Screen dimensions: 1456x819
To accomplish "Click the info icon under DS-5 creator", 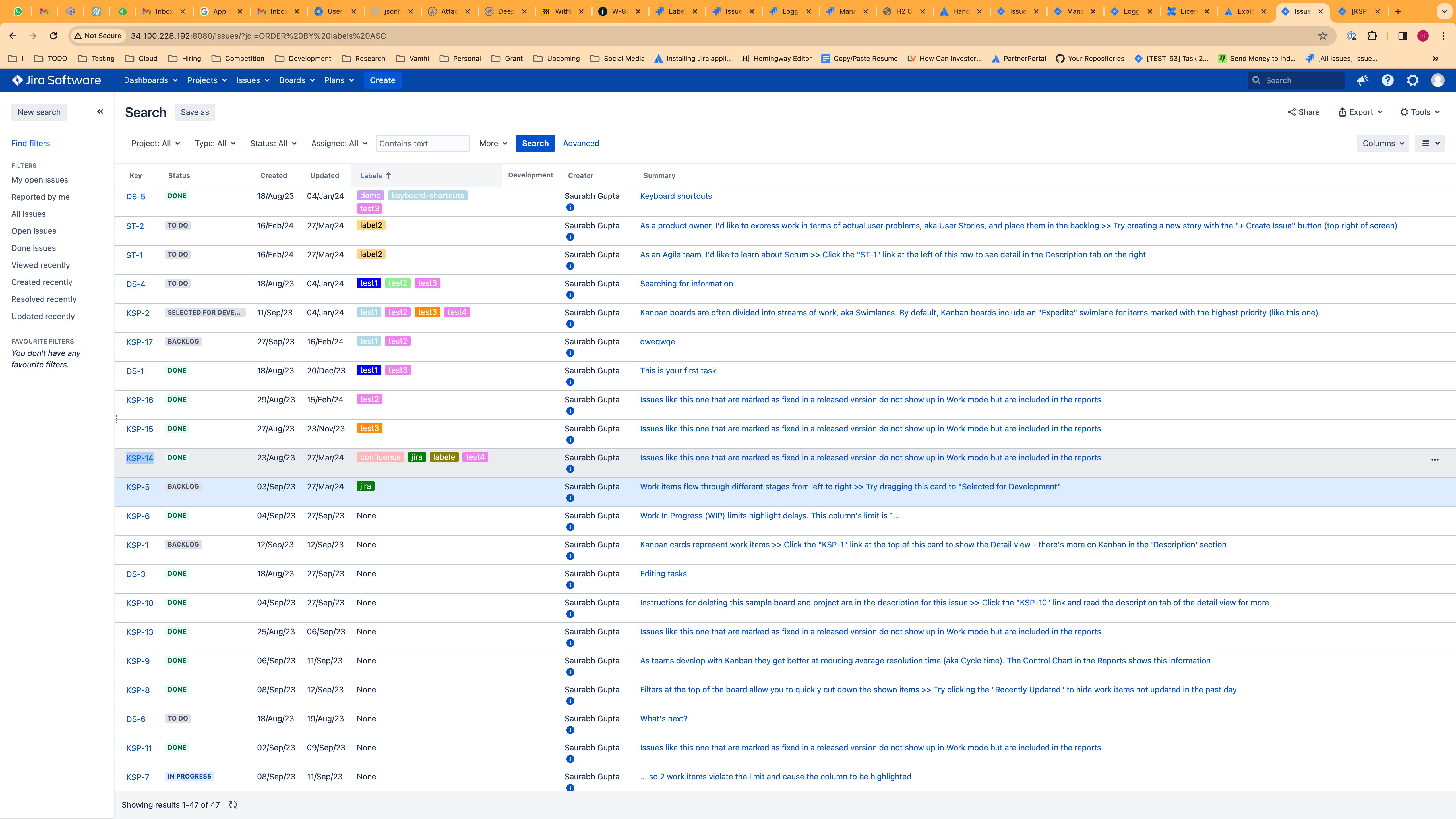I will click(570, 207).
